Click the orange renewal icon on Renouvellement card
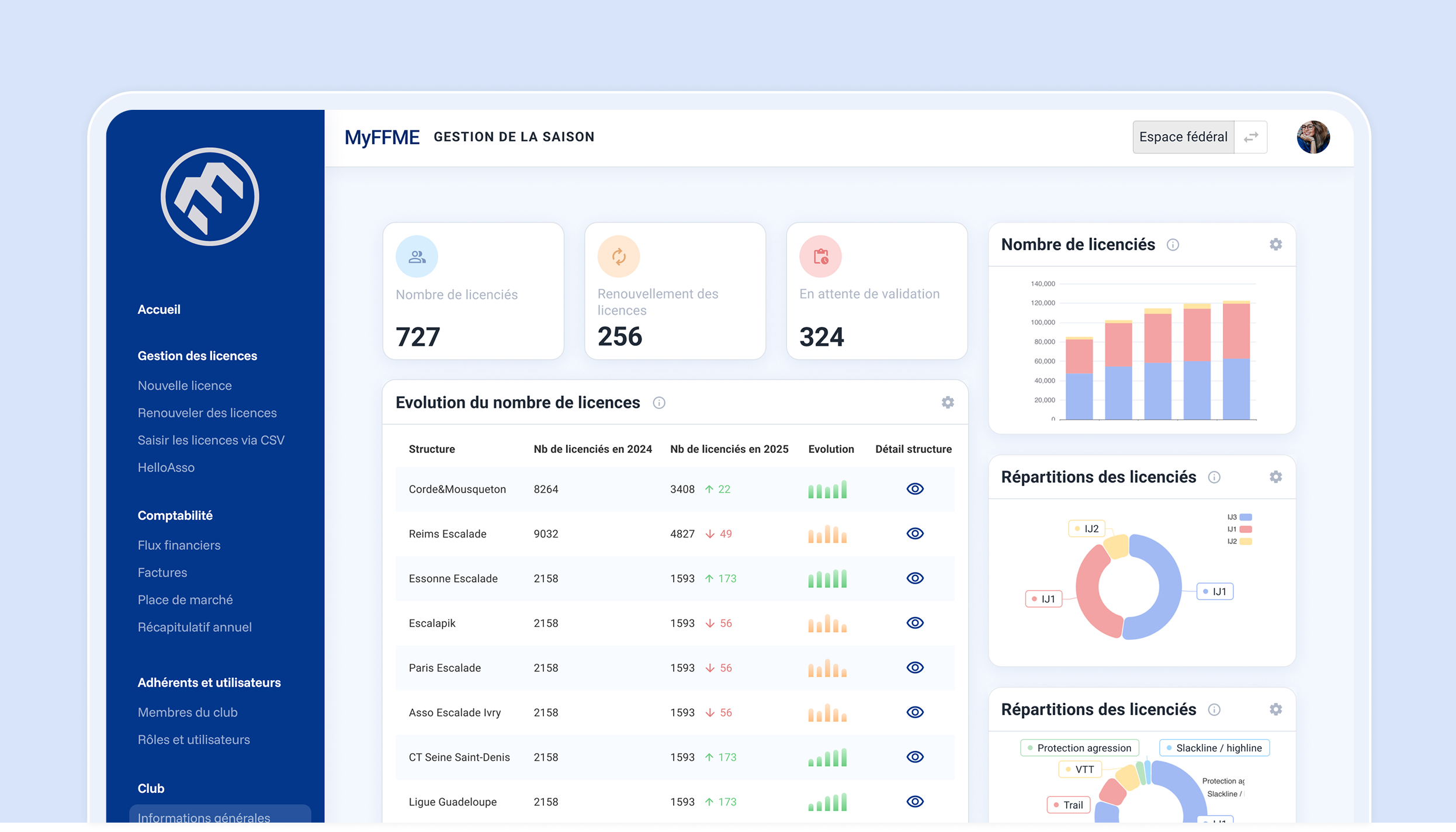This screenshot has width=1456, height=832. [619, 256]
